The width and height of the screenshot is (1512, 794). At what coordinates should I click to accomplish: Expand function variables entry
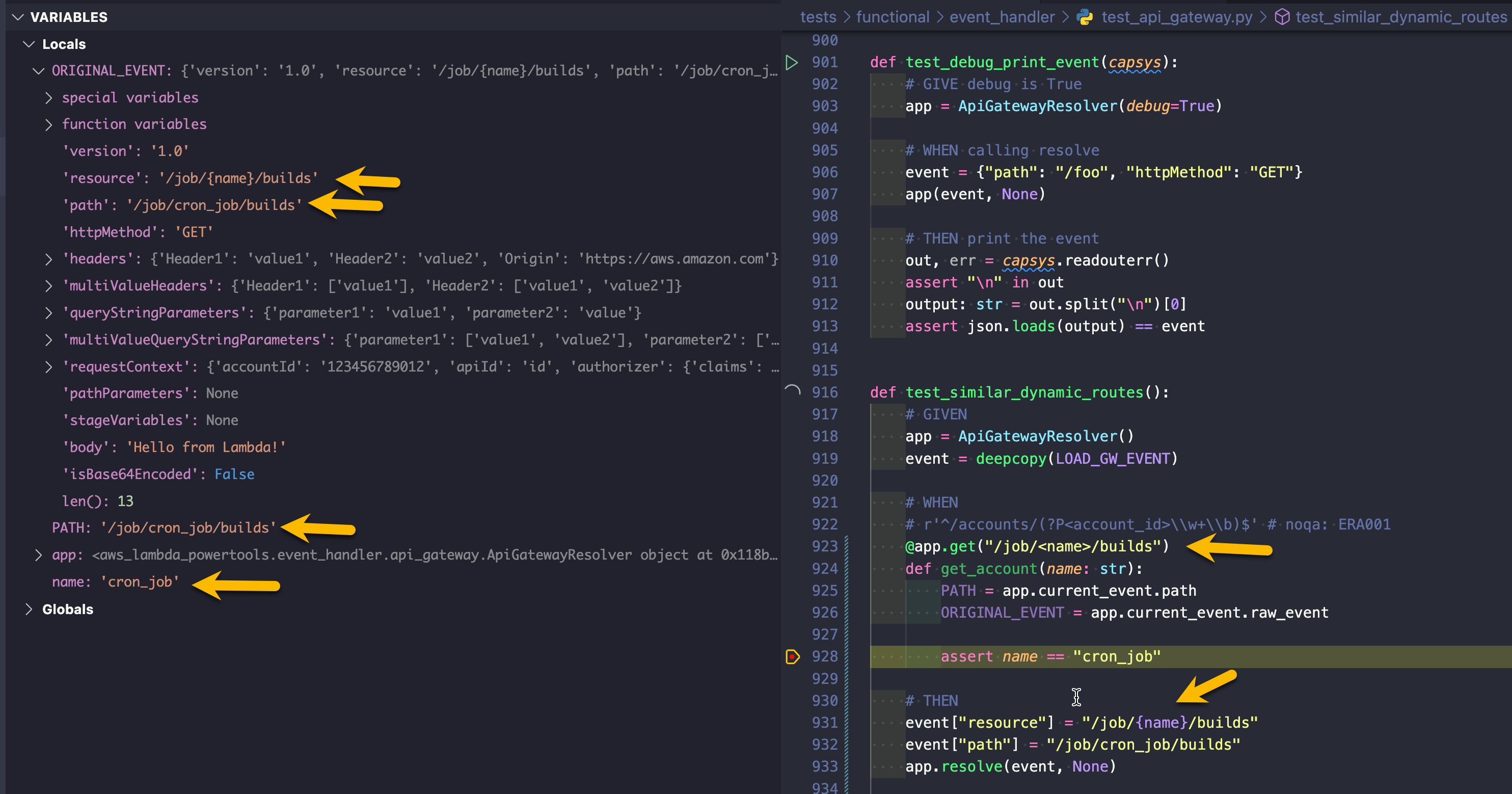point(49,124)
